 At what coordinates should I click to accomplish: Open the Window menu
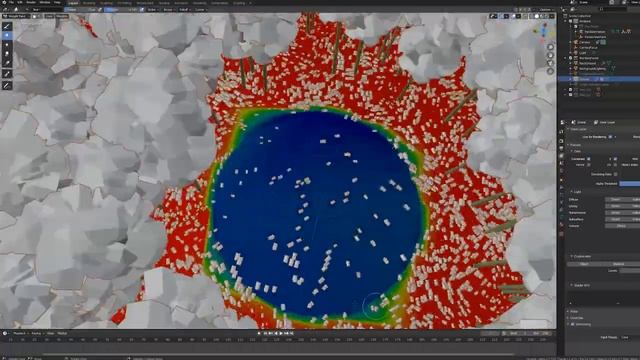[x=44, y=2]
